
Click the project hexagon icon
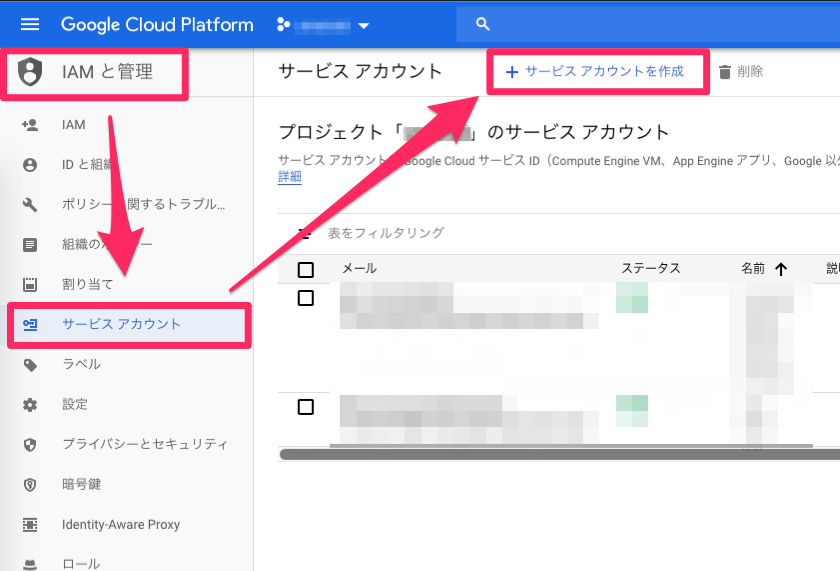point(283,25)
